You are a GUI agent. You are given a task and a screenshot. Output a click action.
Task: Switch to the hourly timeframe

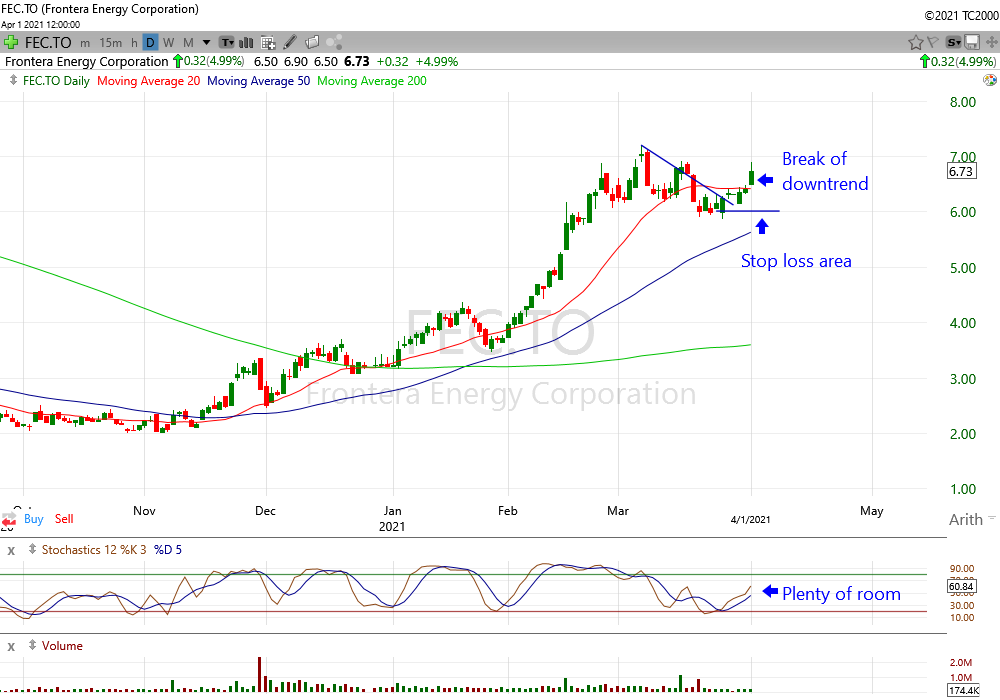(x=134, y=43)
